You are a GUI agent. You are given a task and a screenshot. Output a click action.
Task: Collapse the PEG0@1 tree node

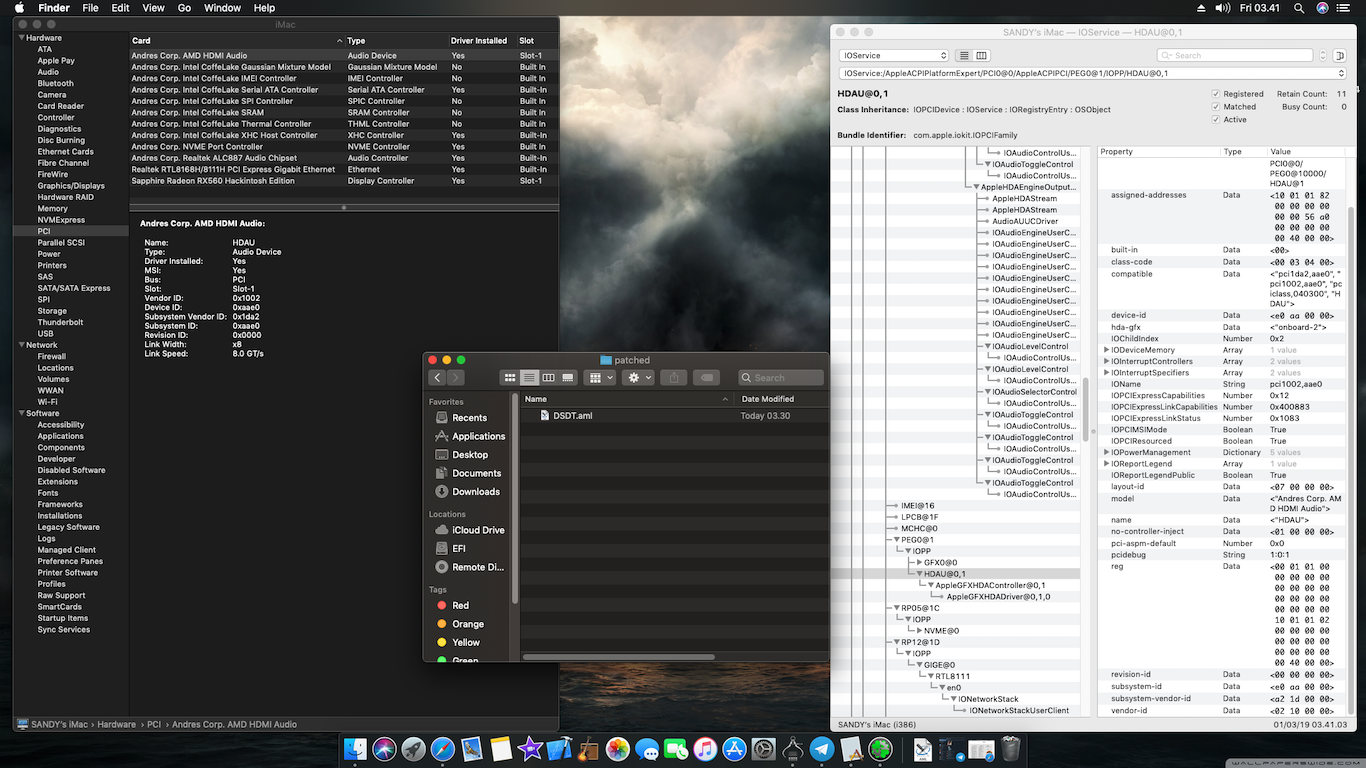pyautogui.click(x=895, y=540)
